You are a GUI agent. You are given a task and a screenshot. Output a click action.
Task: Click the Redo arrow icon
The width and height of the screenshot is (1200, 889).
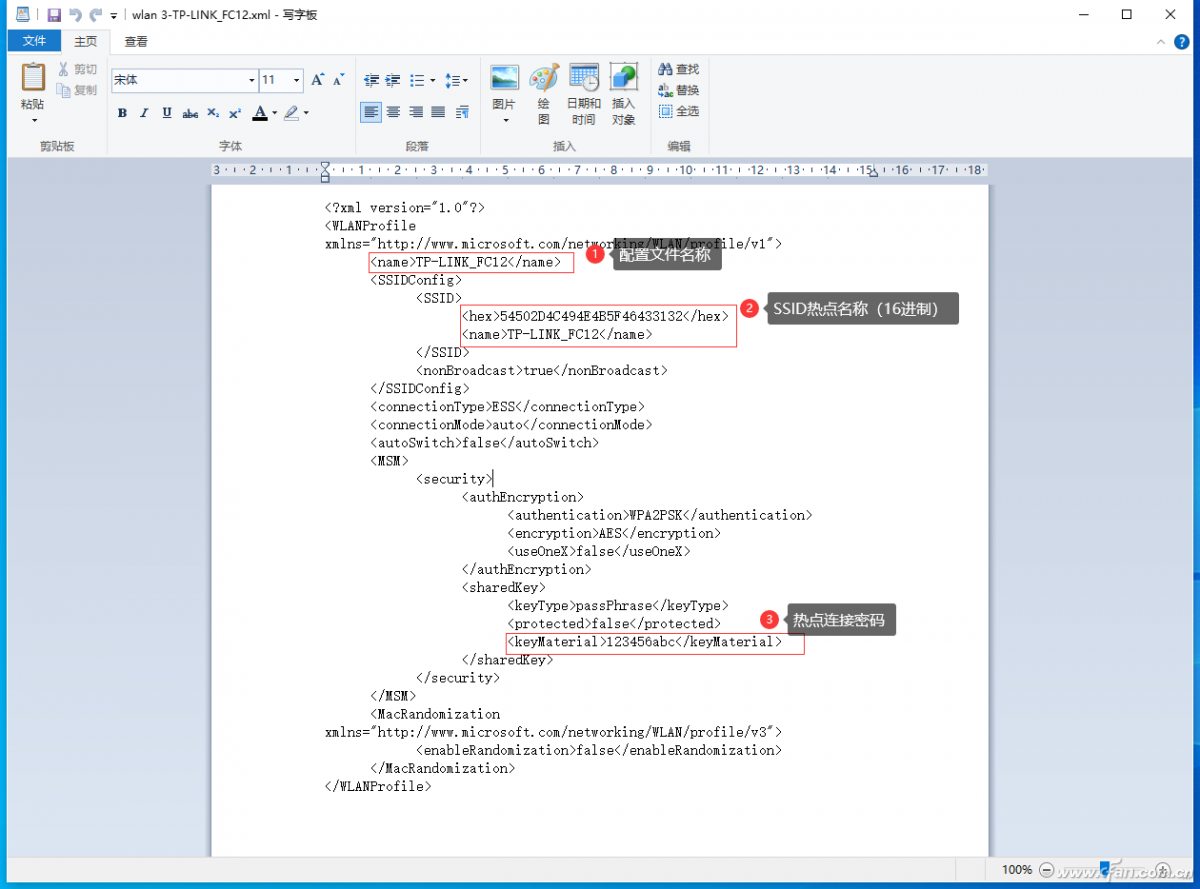(x=96, y=15)
